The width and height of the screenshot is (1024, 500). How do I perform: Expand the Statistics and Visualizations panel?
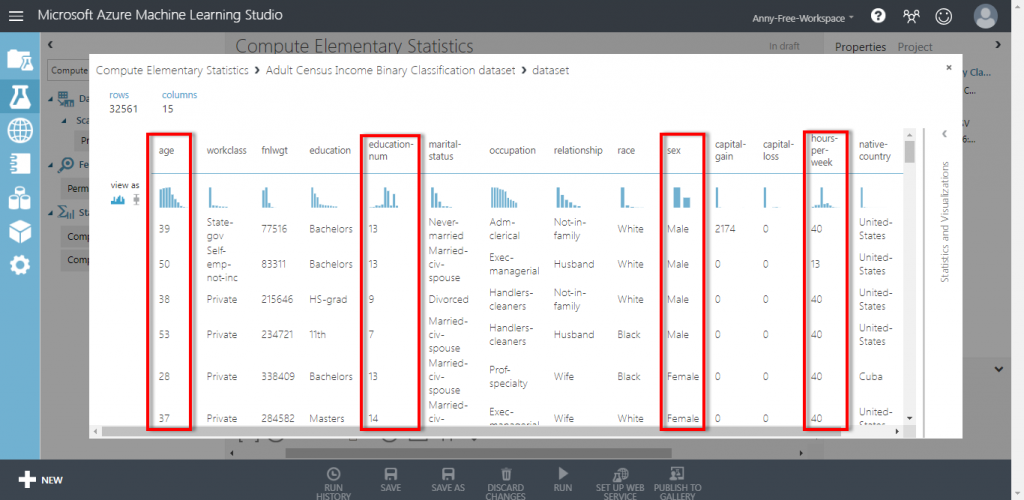pos(944,134)
